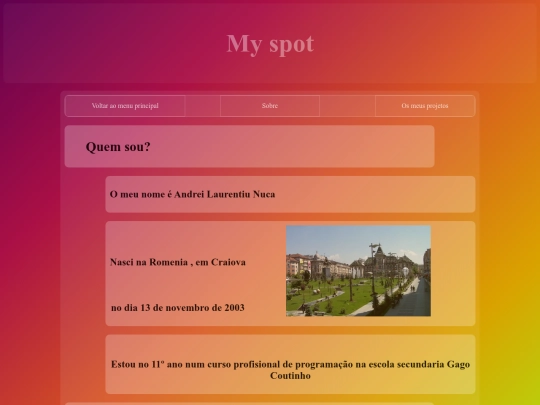The width and height of the screenshot is (540, 405).
Task: Click the text 'no dia 13 de novembro de 2003'
Action: tap(178, 308)
